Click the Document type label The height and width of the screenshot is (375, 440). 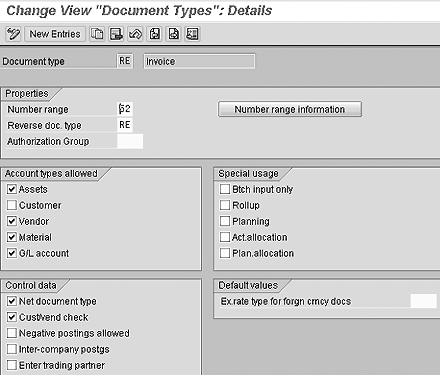33,62
